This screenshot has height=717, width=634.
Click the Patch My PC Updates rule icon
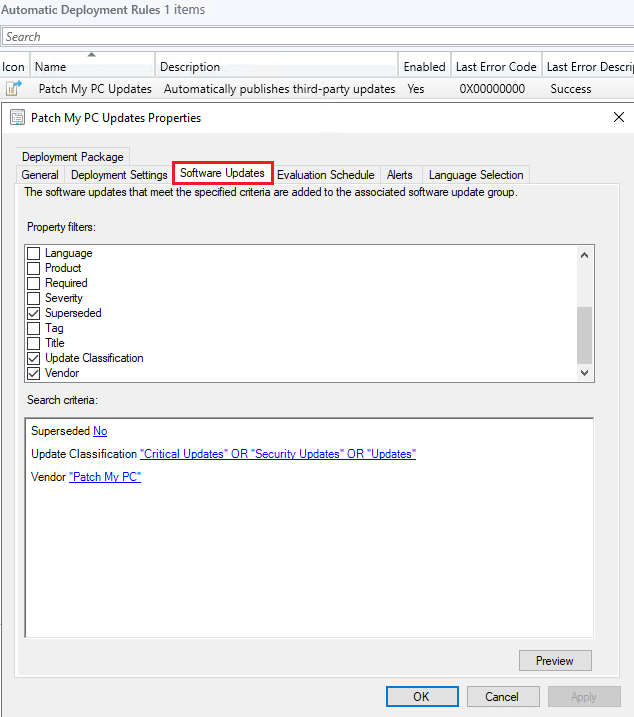click(14, 88)
